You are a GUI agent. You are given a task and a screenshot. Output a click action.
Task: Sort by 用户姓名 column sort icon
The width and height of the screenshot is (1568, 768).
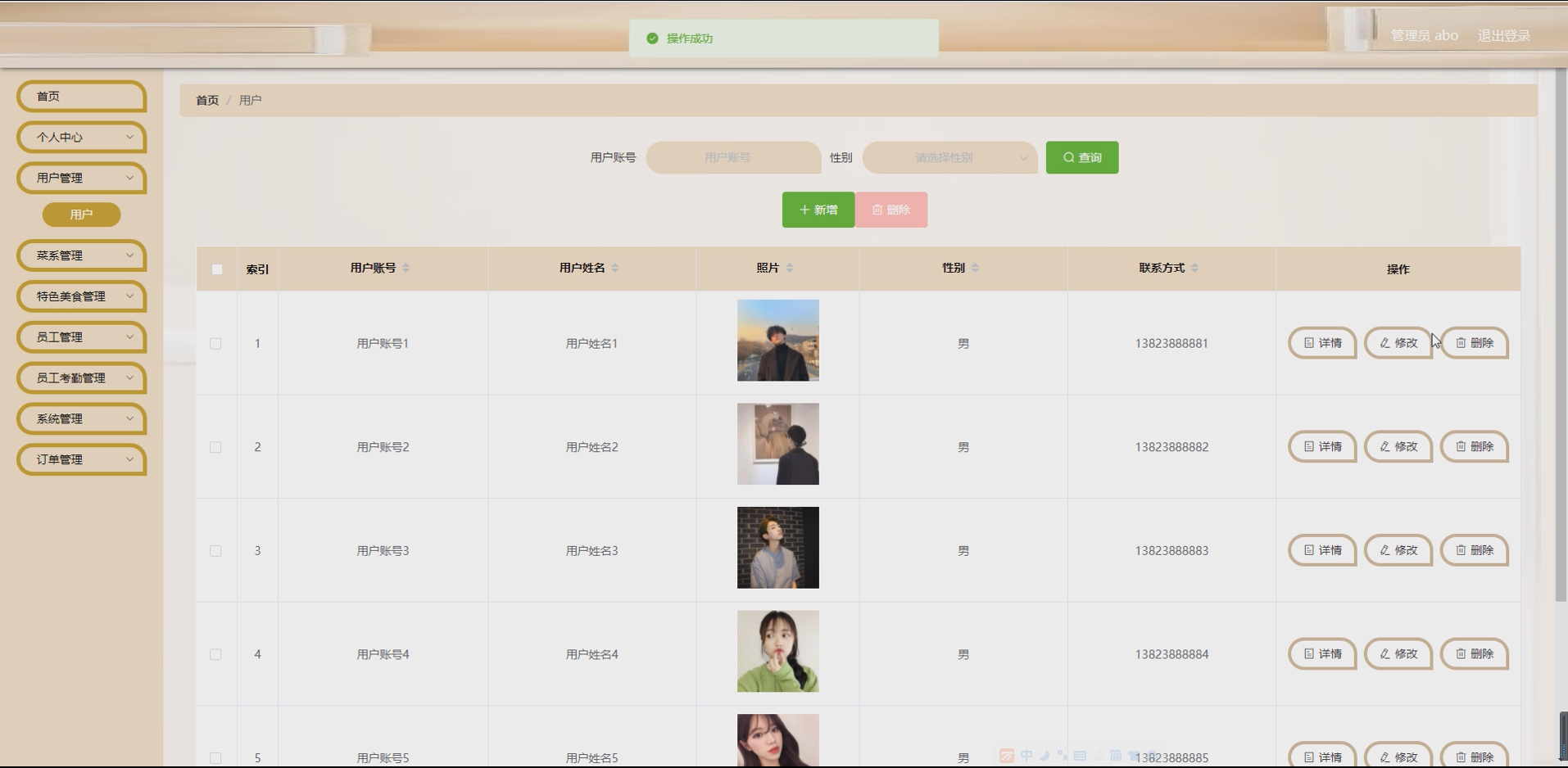coord(615,268)
